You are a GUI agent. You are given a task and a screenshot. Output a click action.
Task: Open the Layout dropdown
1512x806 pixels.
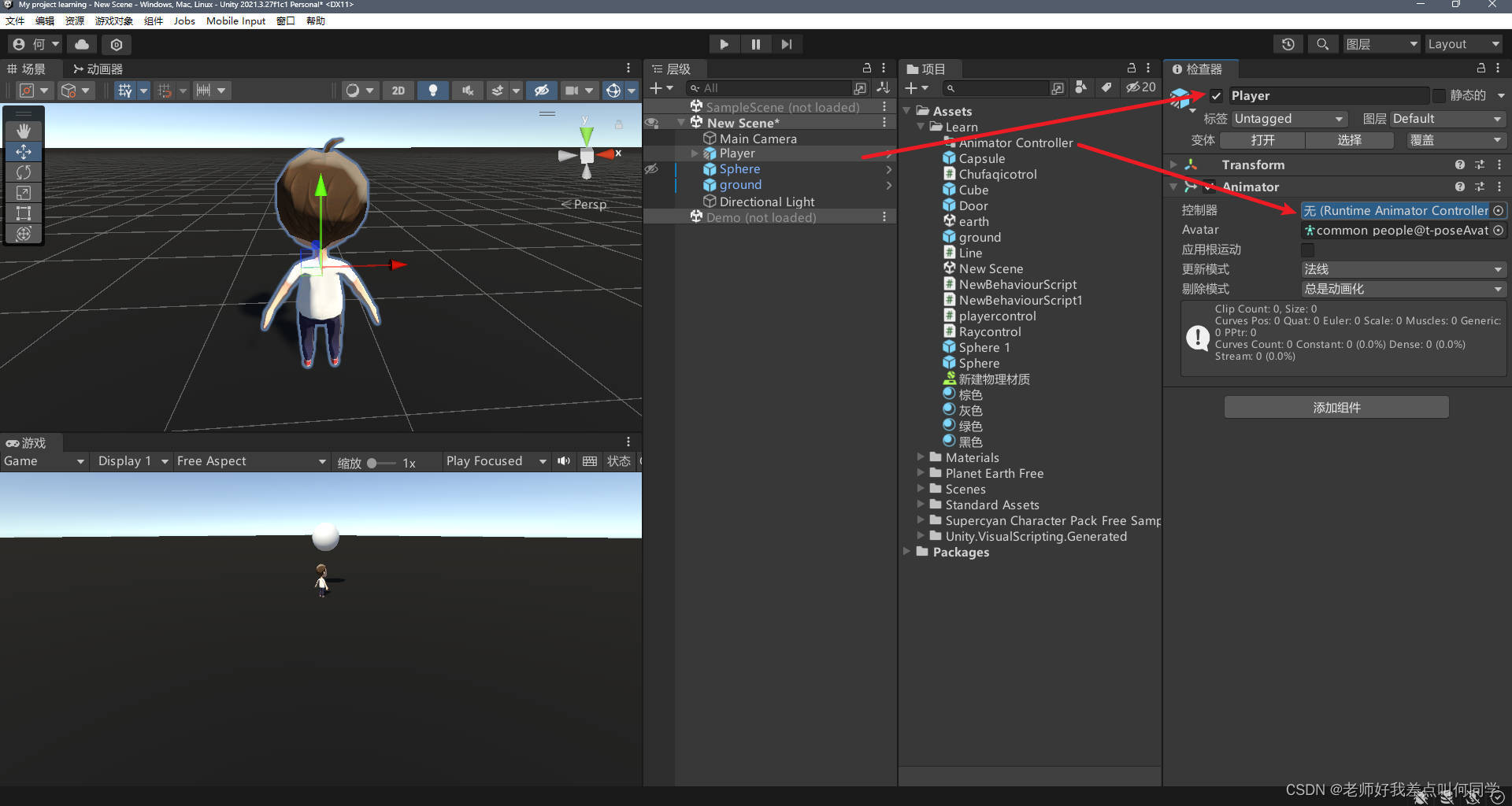click(x=1464, y=44)
